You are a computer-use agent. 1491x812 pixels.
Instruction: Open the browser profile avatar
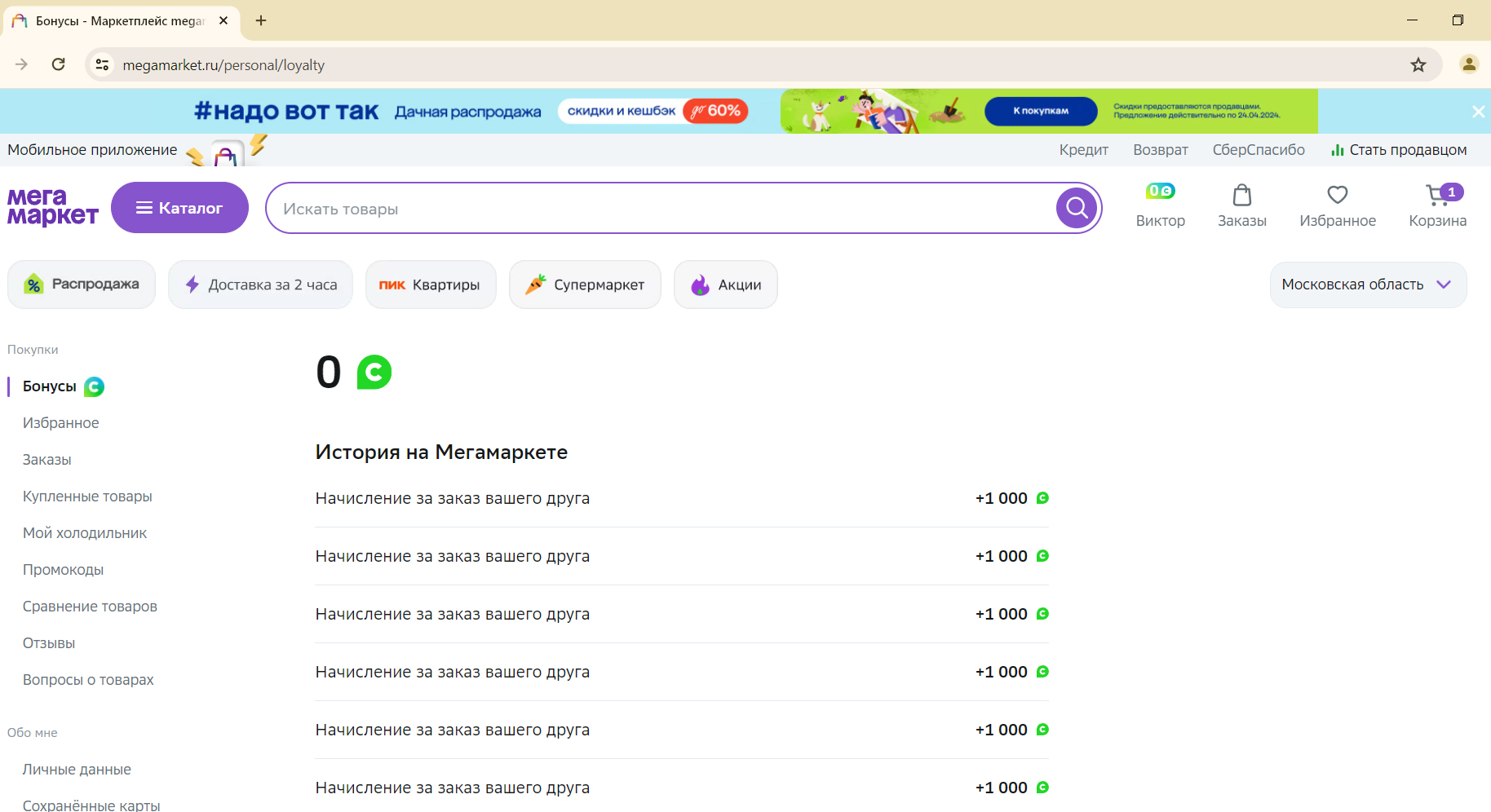point(1469,64)
